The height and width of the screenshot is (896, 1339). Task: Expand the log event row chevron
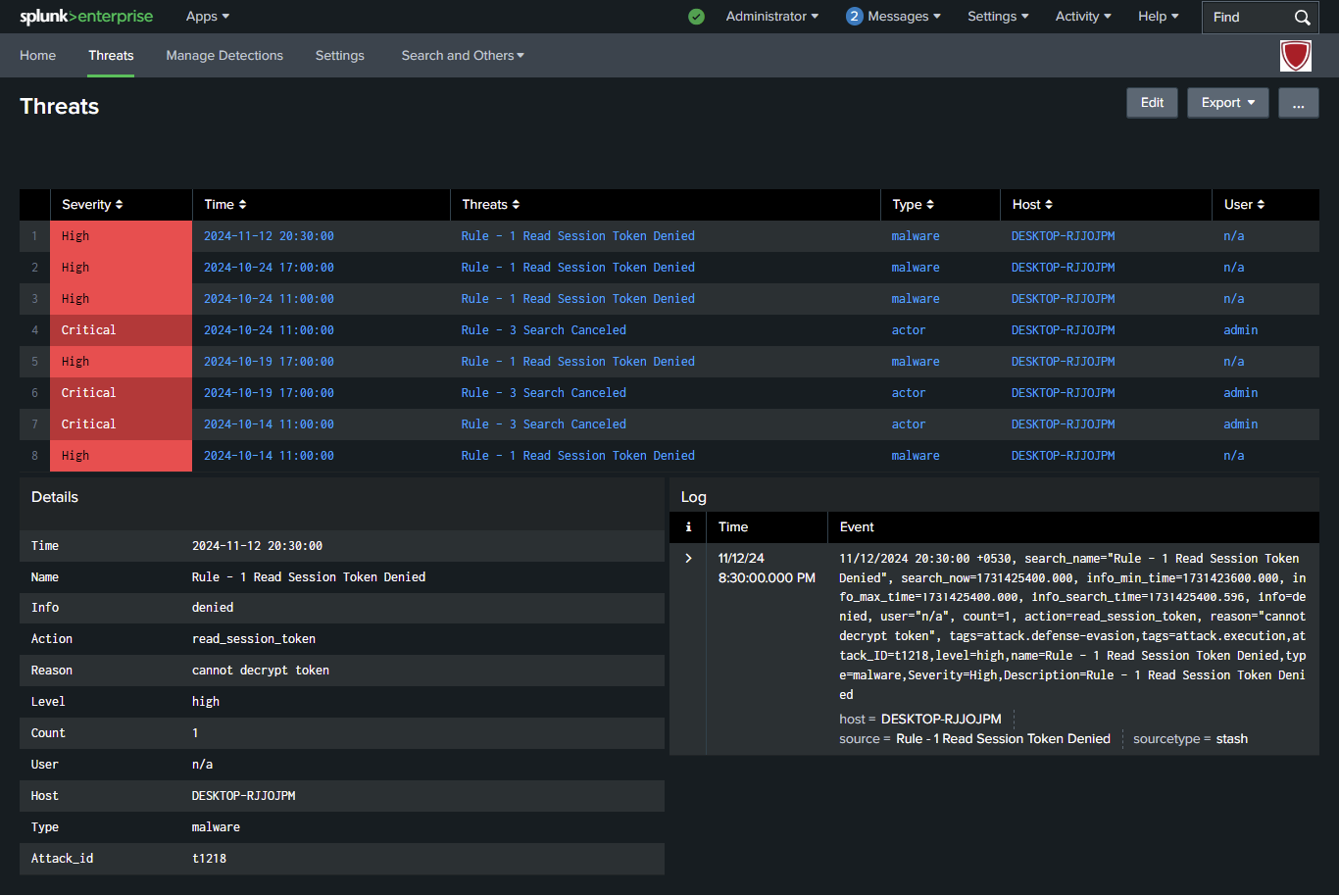[x=688, y=559]
